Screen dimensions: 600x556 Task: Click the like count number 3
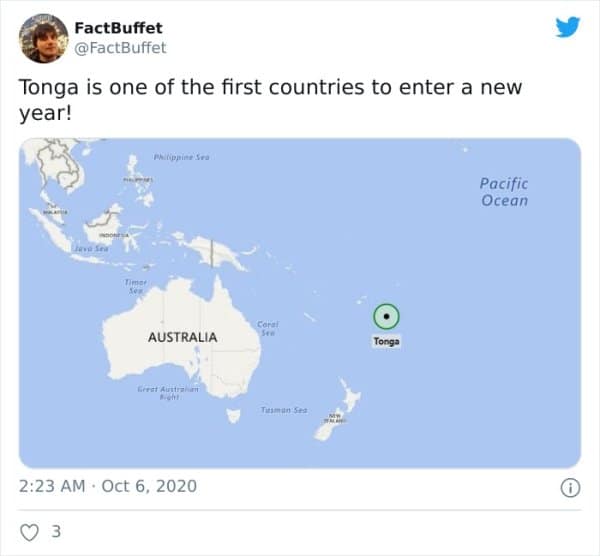pos(56,531)
